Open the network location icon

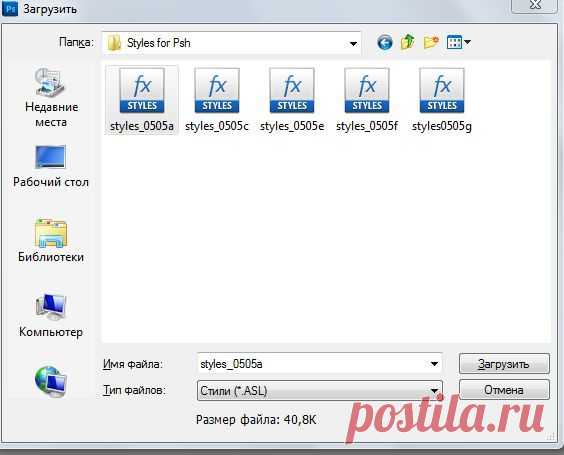point(51,381)
